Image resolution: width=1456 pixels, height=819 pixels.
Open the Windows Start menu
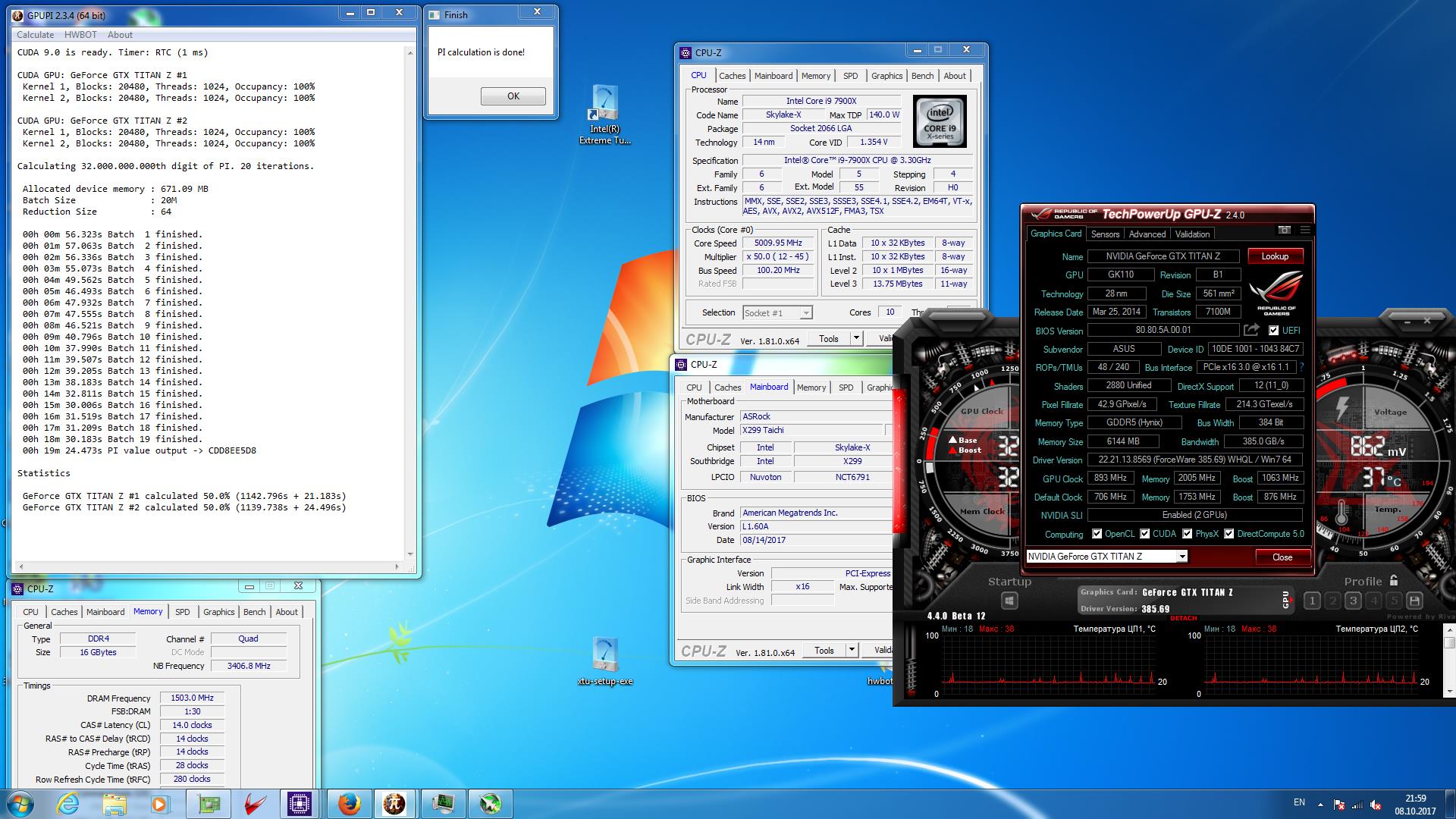point(20,804)
